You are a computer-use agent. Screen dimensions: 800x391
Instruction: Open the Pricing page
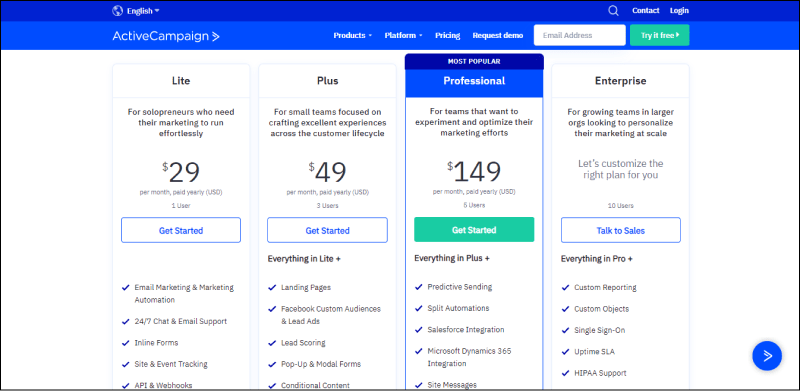click(x=447, y=36)
